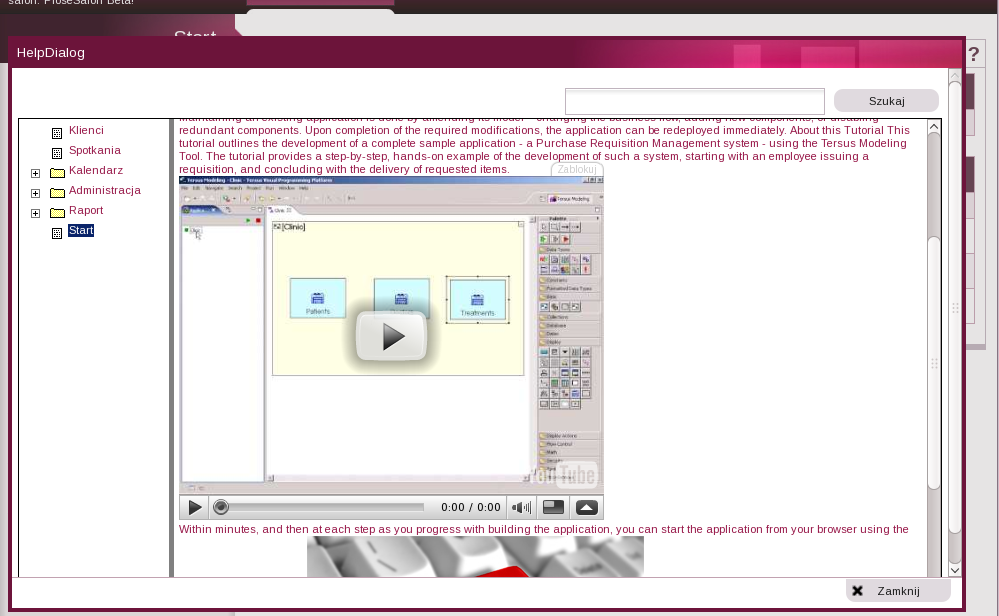
Task: Click the Raport folder icon
Action: tap(57, 213)
